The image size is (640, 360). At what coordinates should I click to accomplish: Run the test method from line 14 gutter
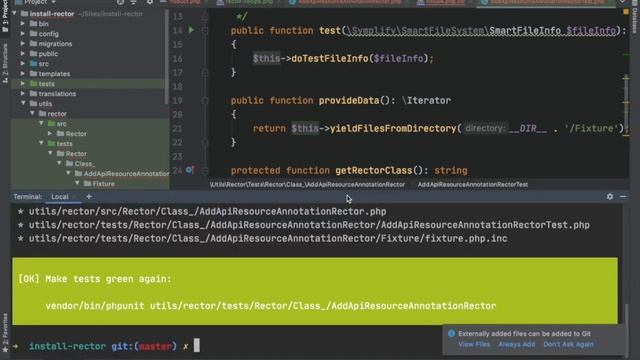coord(191,30)
